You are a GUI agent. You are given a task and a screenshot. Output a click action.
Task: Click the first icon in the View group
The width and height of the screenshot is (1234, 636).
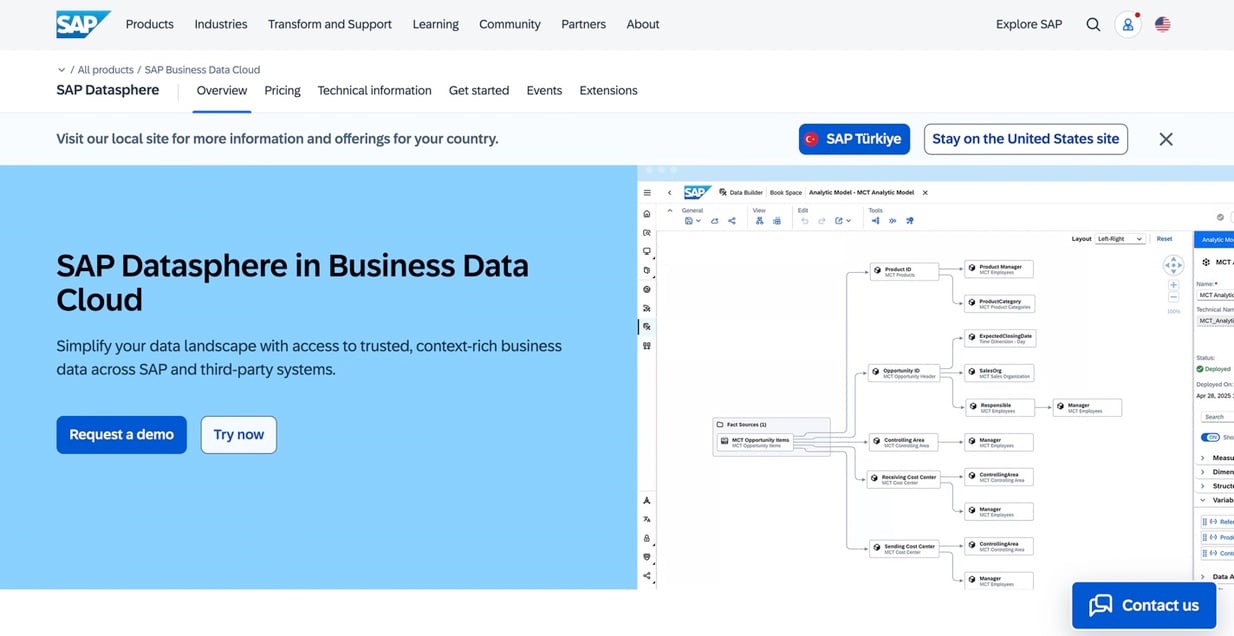coord(760,221)
